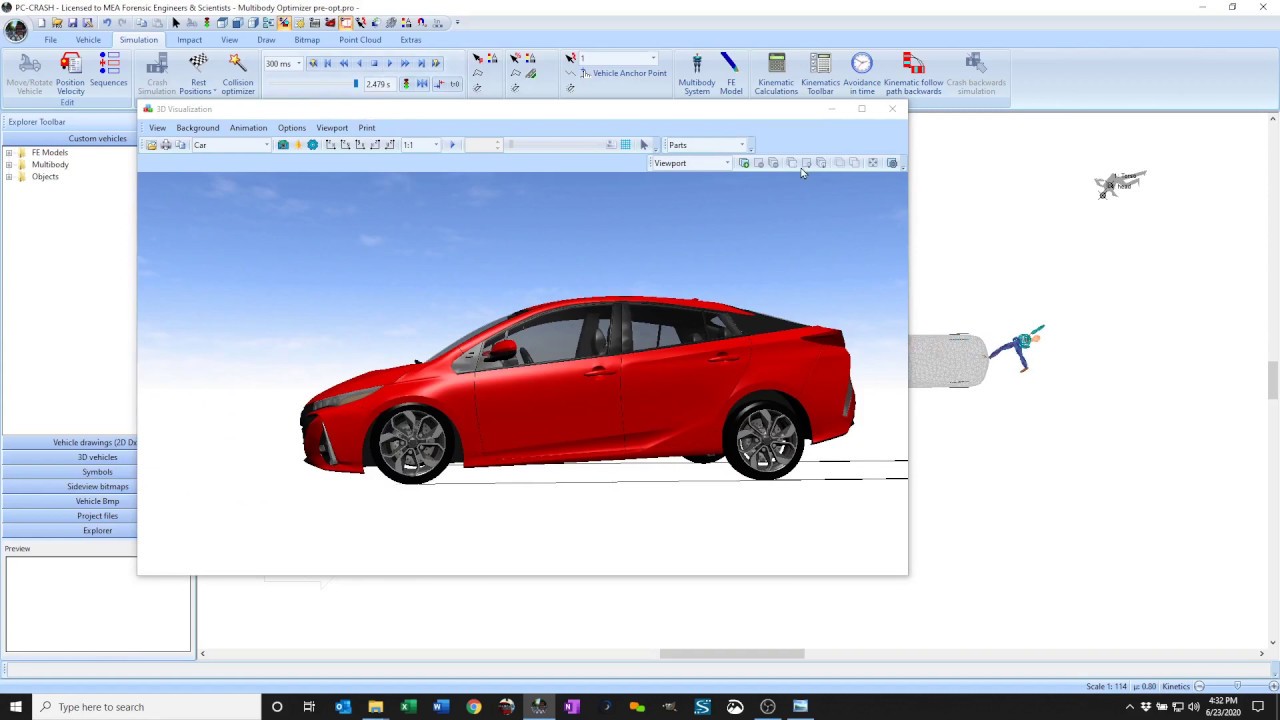Screen dimensions: 1280x720
Task: Open Options menu in 3D Visualization
Action: point(292,128)
